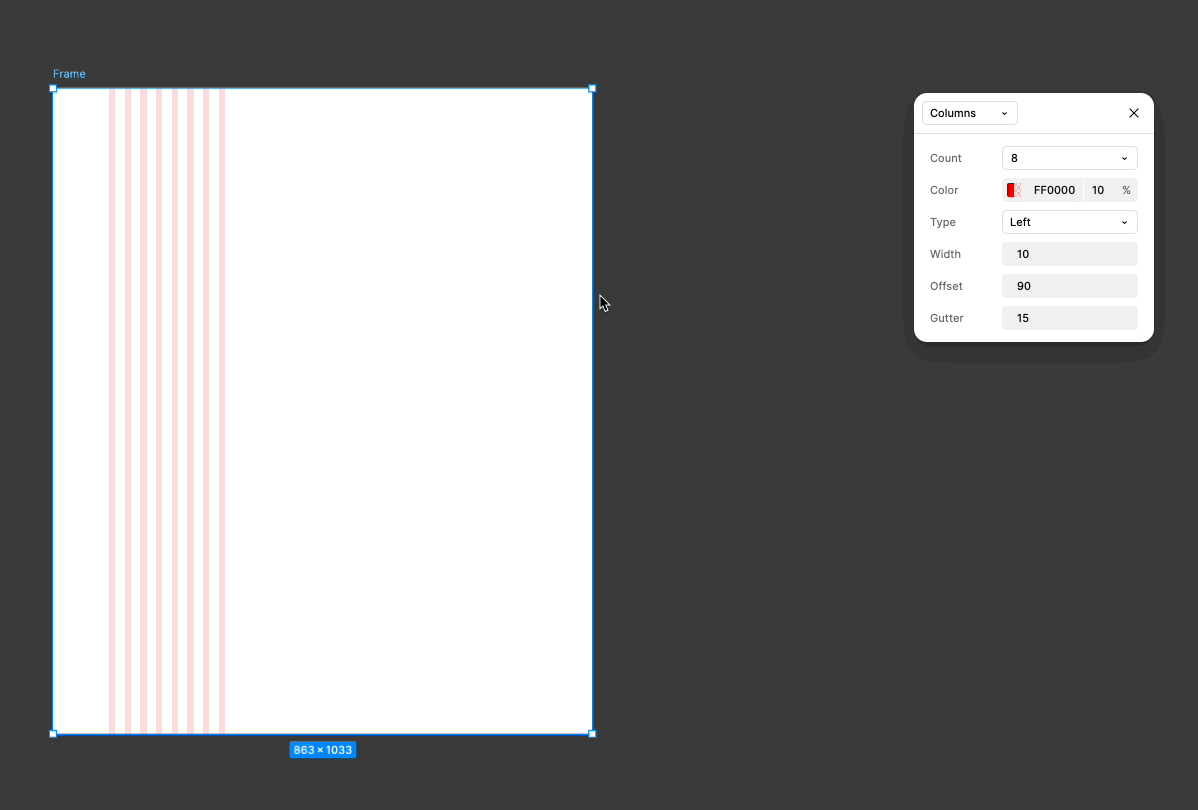
Task: Edit the Gutter value of 15
Action: [x=1069, y=317]
